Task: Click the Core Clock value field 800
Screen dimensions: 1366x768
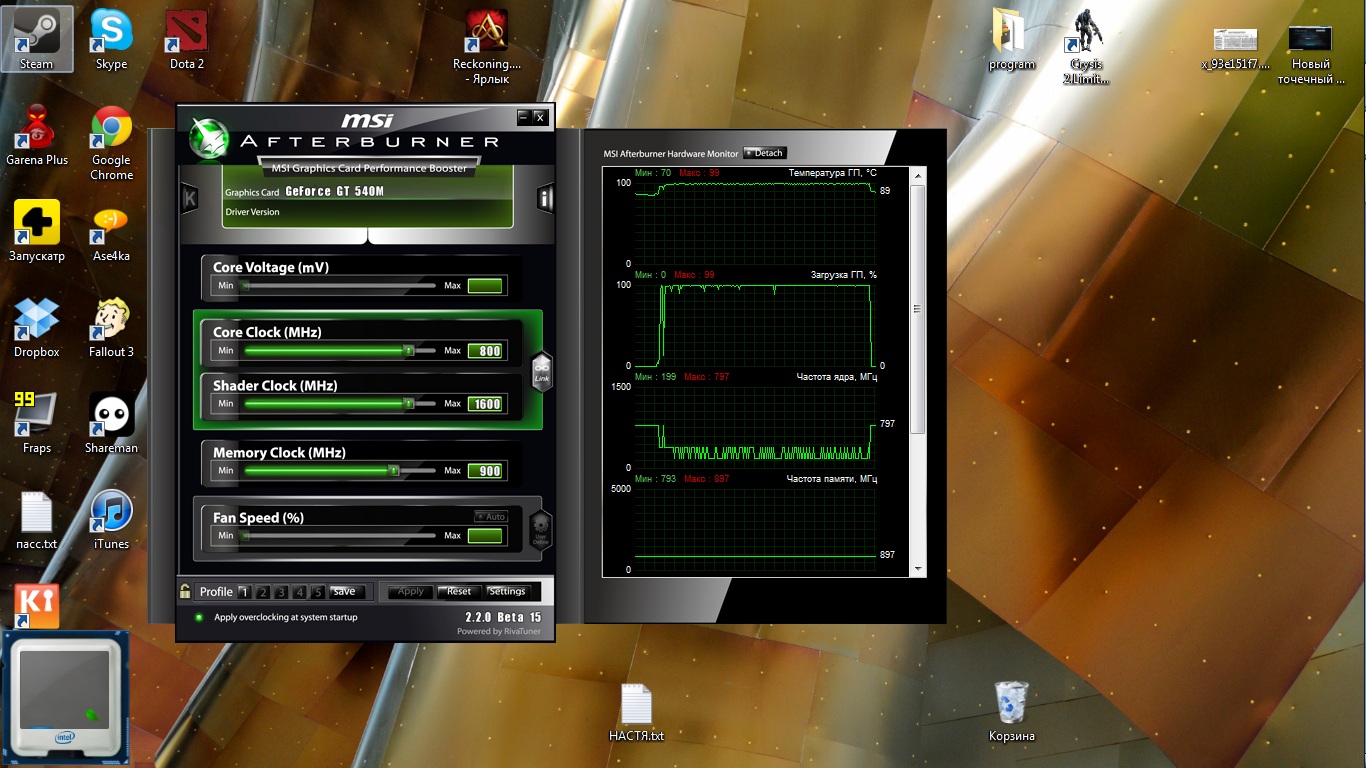Action: pos(485,351)
